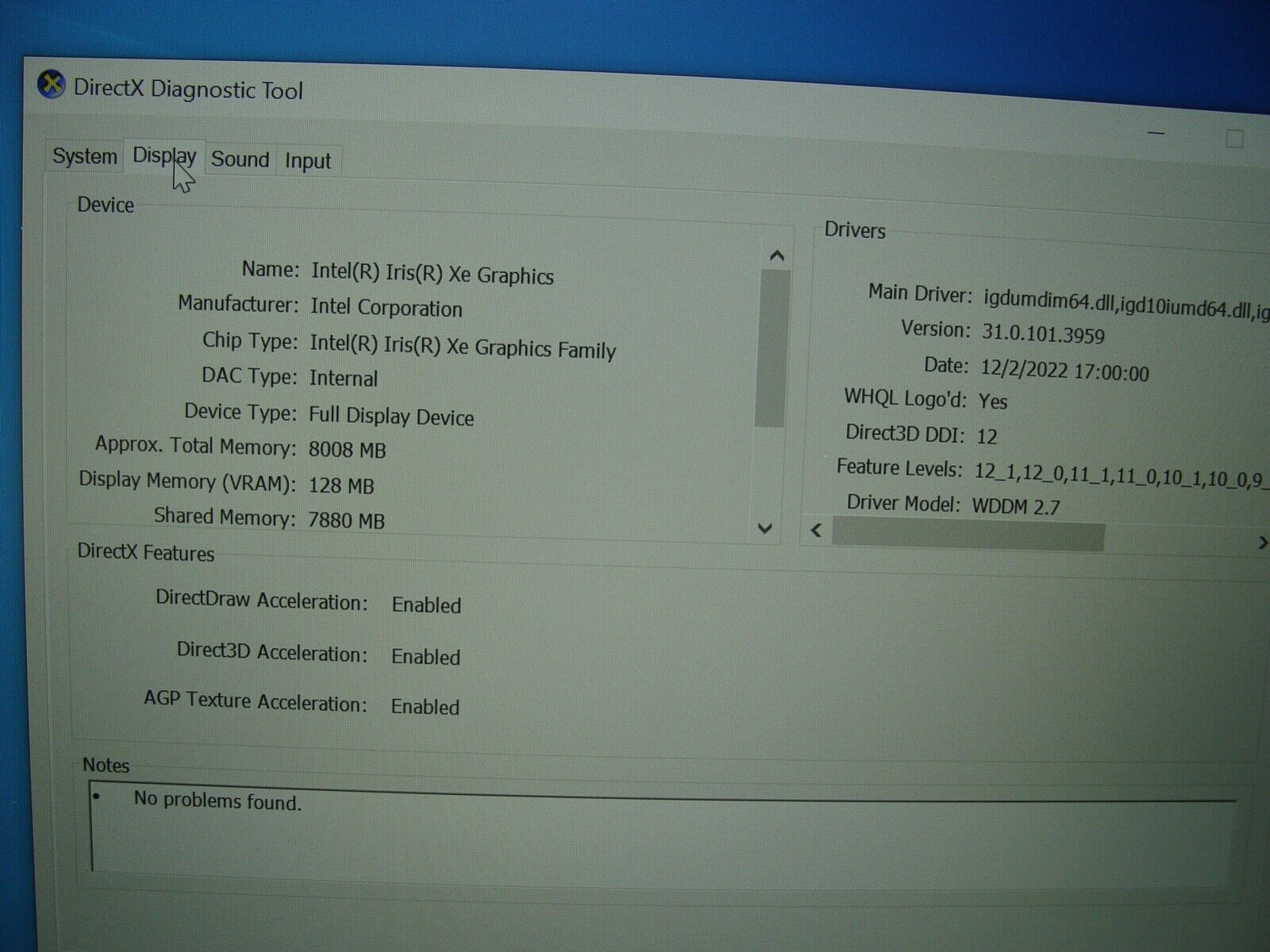
Task: Click DirectDraw Acceleration 'Enabled' status
Action: point(426,605)
